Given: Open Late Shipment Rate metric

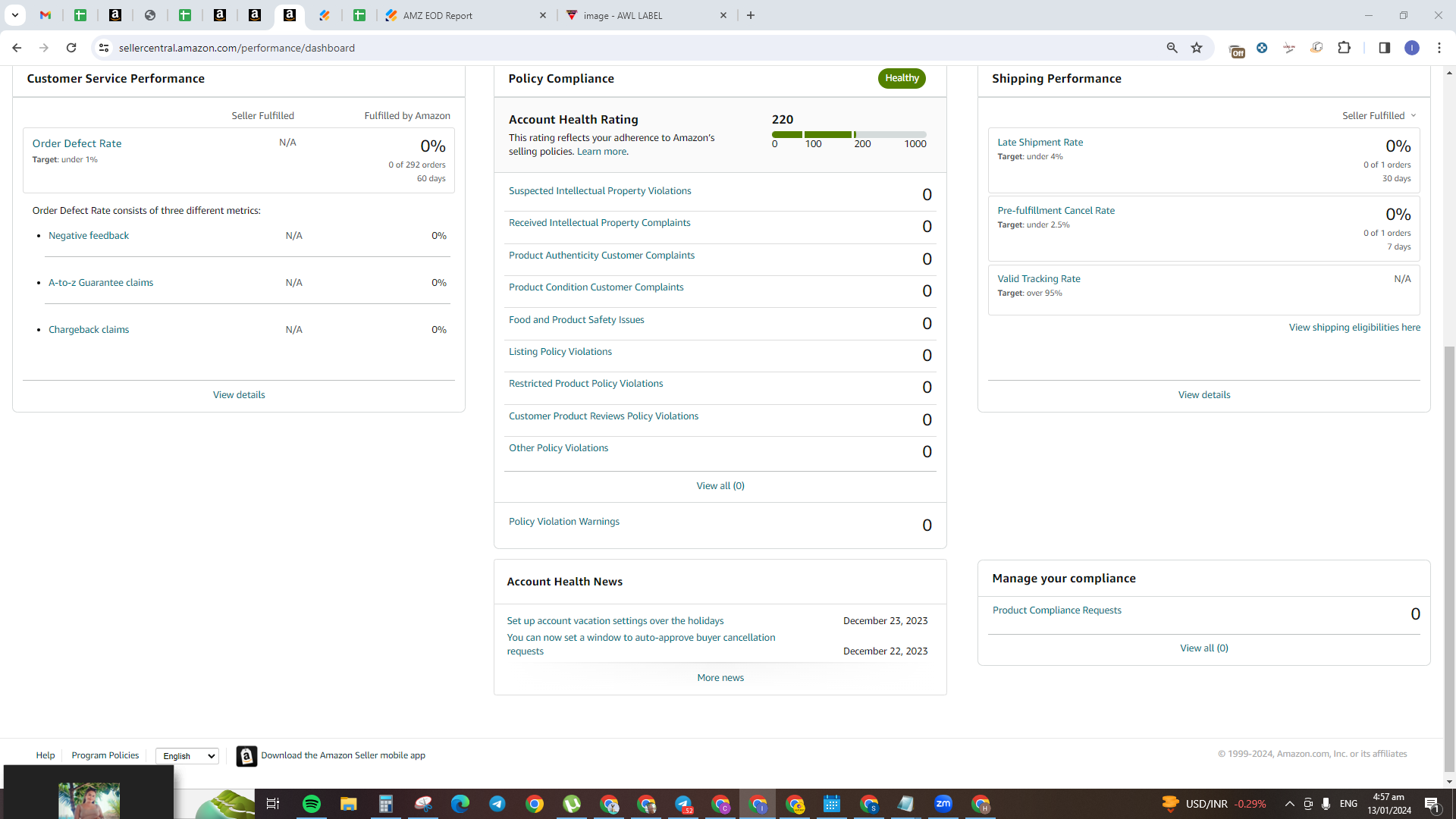Looking at the screenshot, I should tap(1040, 143).
